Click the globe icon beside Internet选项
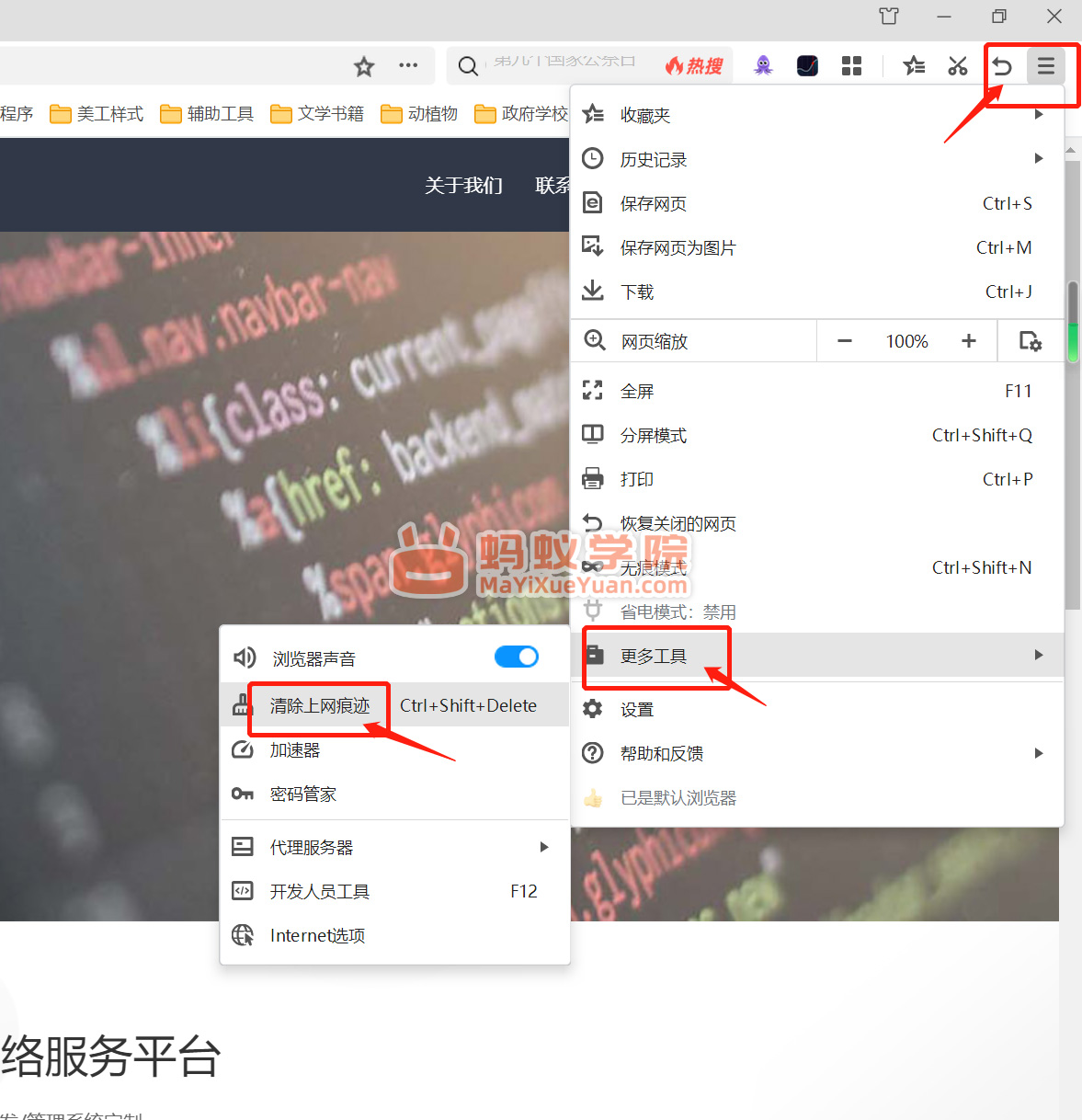This screenshot has height=1120, width=1082. [243, 935]
